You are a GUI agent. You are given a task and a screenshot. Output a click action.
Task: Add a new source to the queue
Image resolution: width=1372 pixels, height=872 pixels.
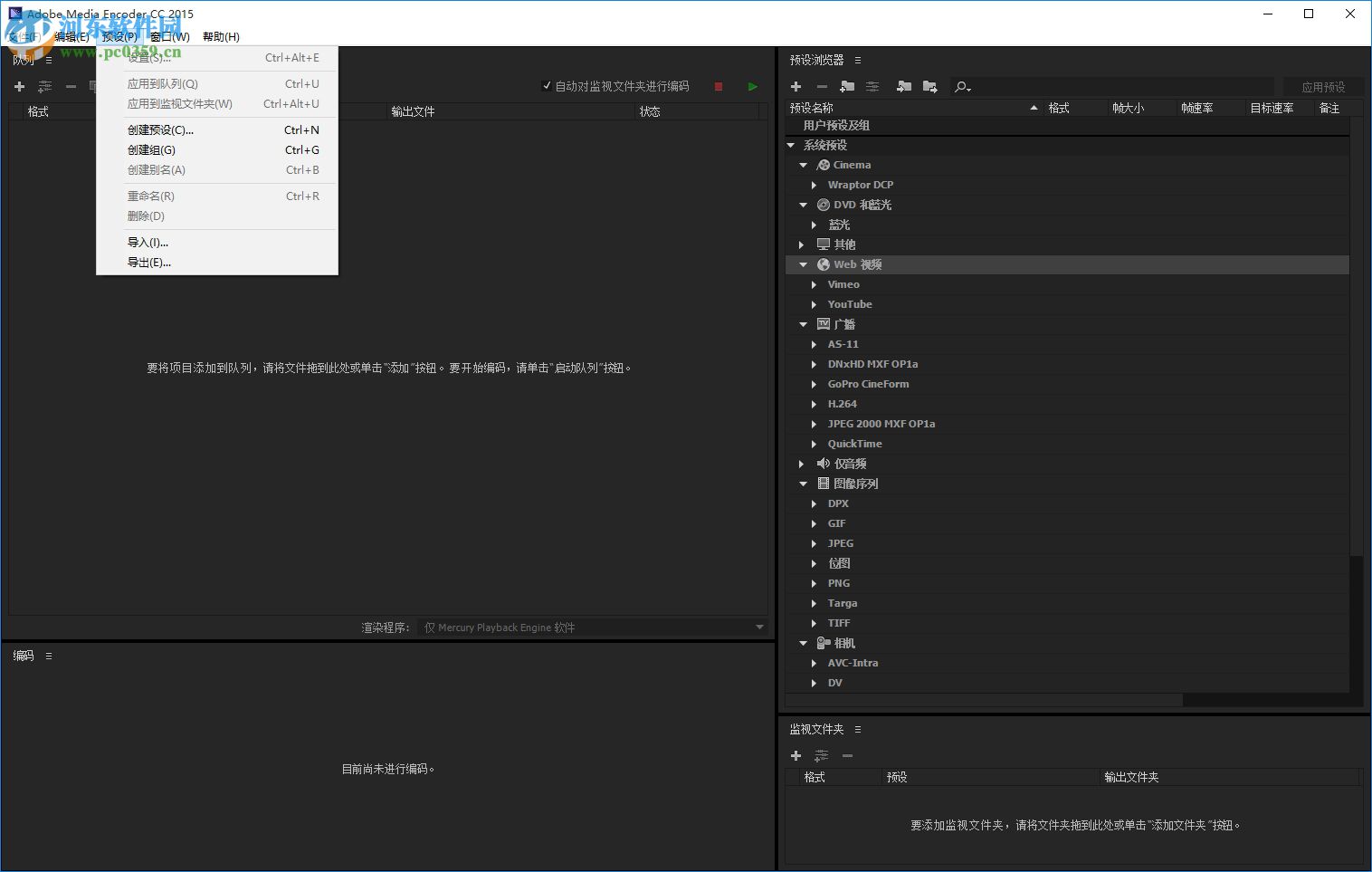point(19,86)
